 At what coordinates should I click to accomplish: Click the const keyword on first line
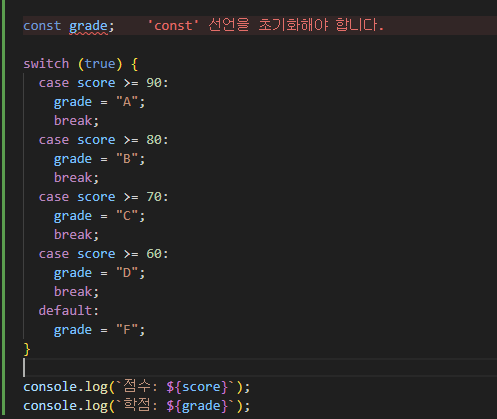42,26
